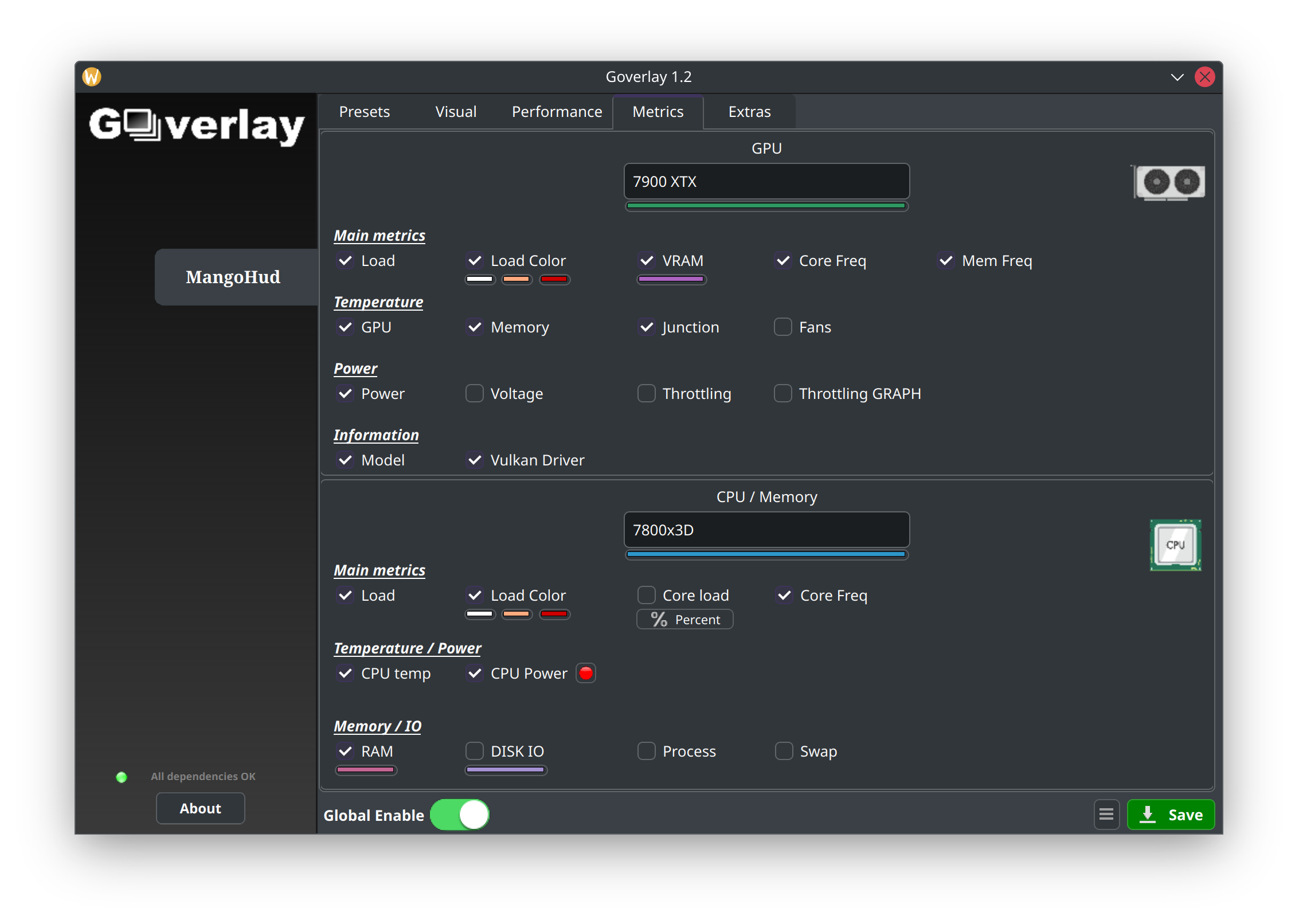Screen dimensions: 1299x924
Task: Change the blue CPU name color bar
Action: (x=766, y=554)
